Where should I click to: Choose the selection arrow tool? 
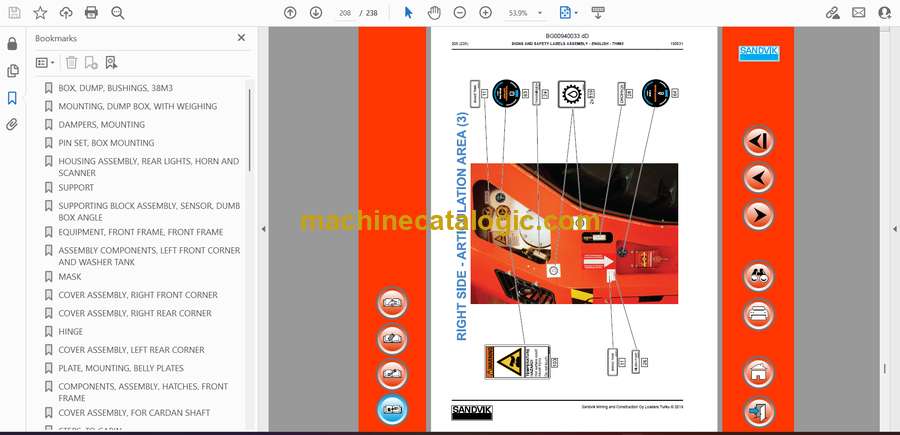408,13
